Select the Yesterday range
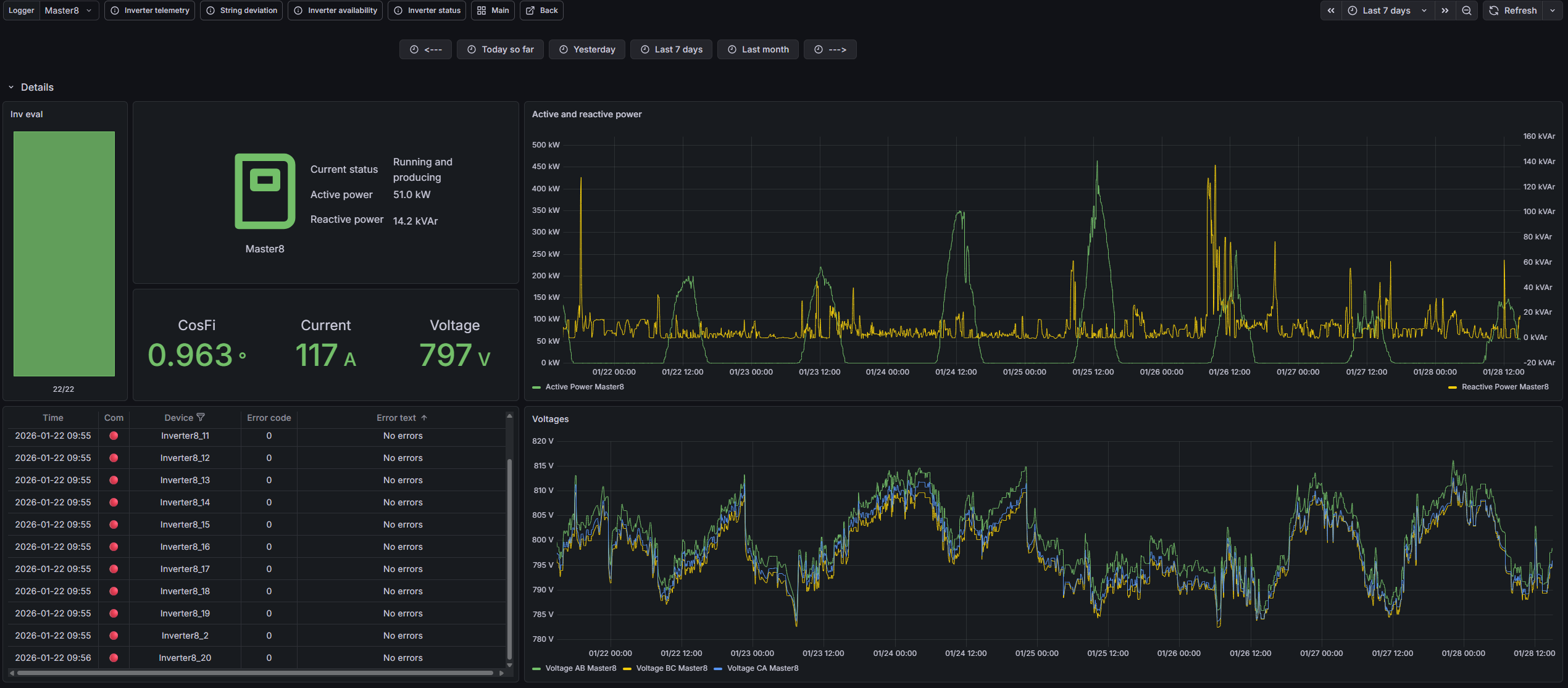The height and width of the screenshot is (688, 1568). 587,49
